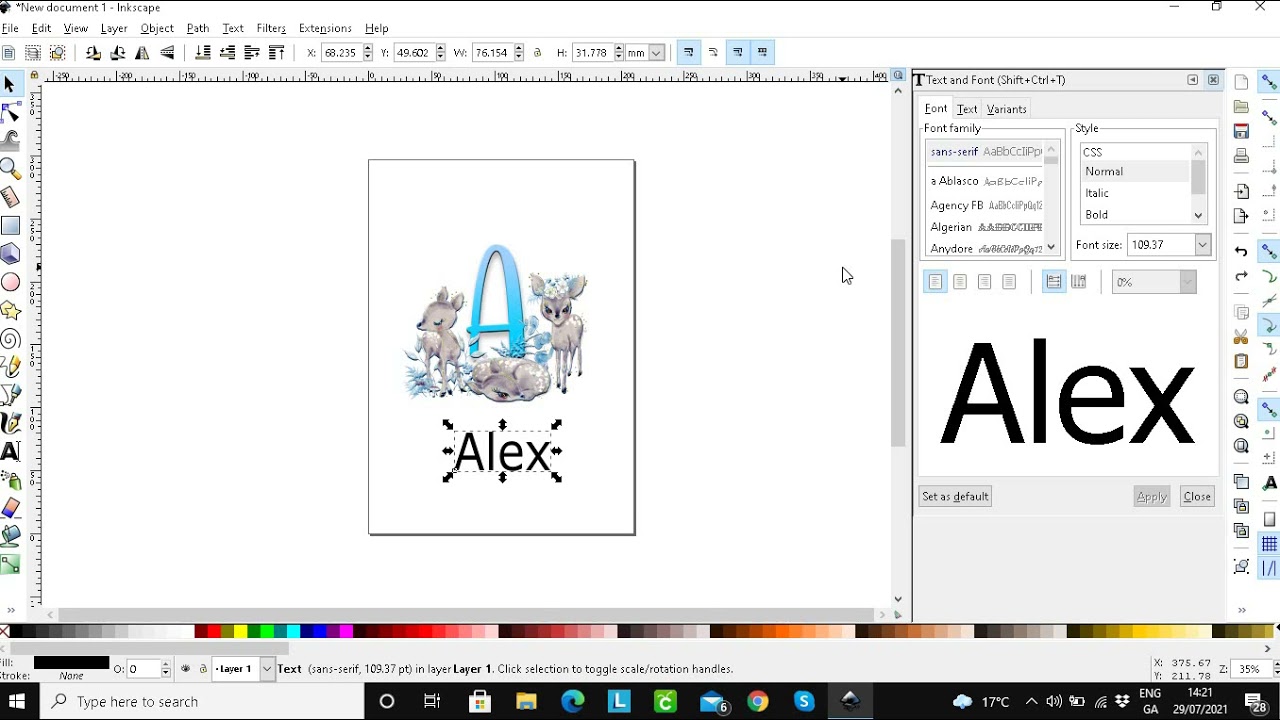Toggle width/height lock ratio
Screen dimensions: 1280x720
click(537, 53)
